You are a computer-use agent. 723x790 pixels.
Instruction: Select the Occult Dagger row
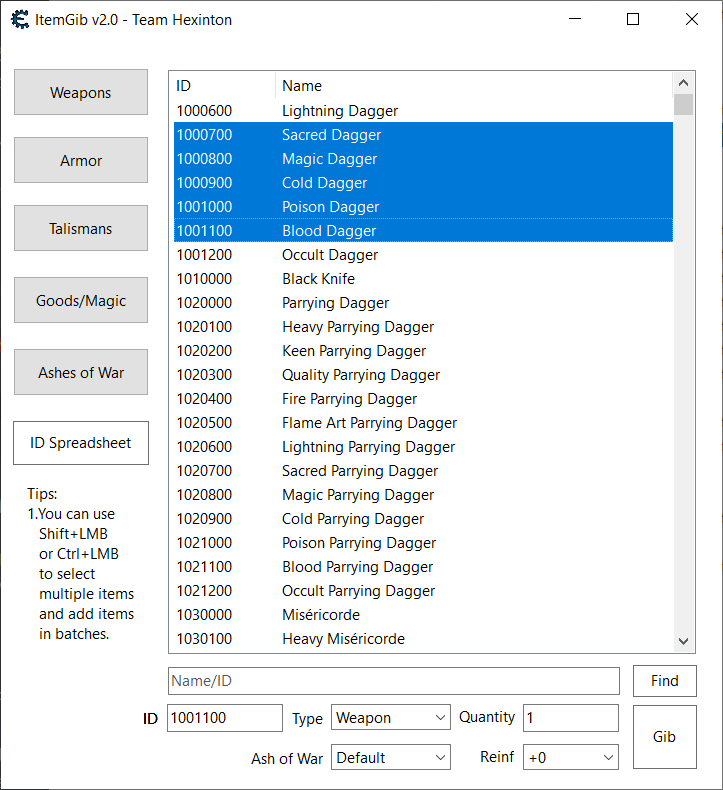(423, 255)
